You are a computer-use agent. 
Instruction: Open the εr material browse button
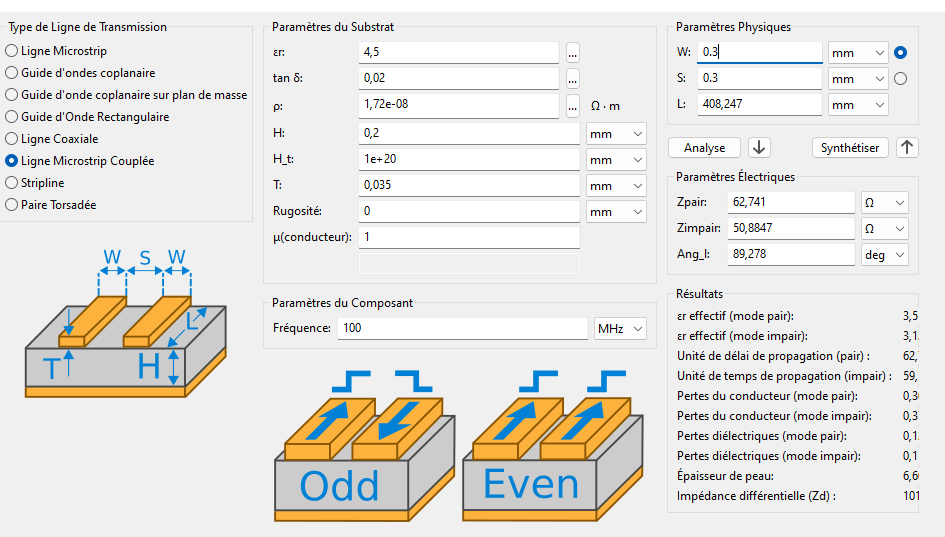[x=573, y=52]
